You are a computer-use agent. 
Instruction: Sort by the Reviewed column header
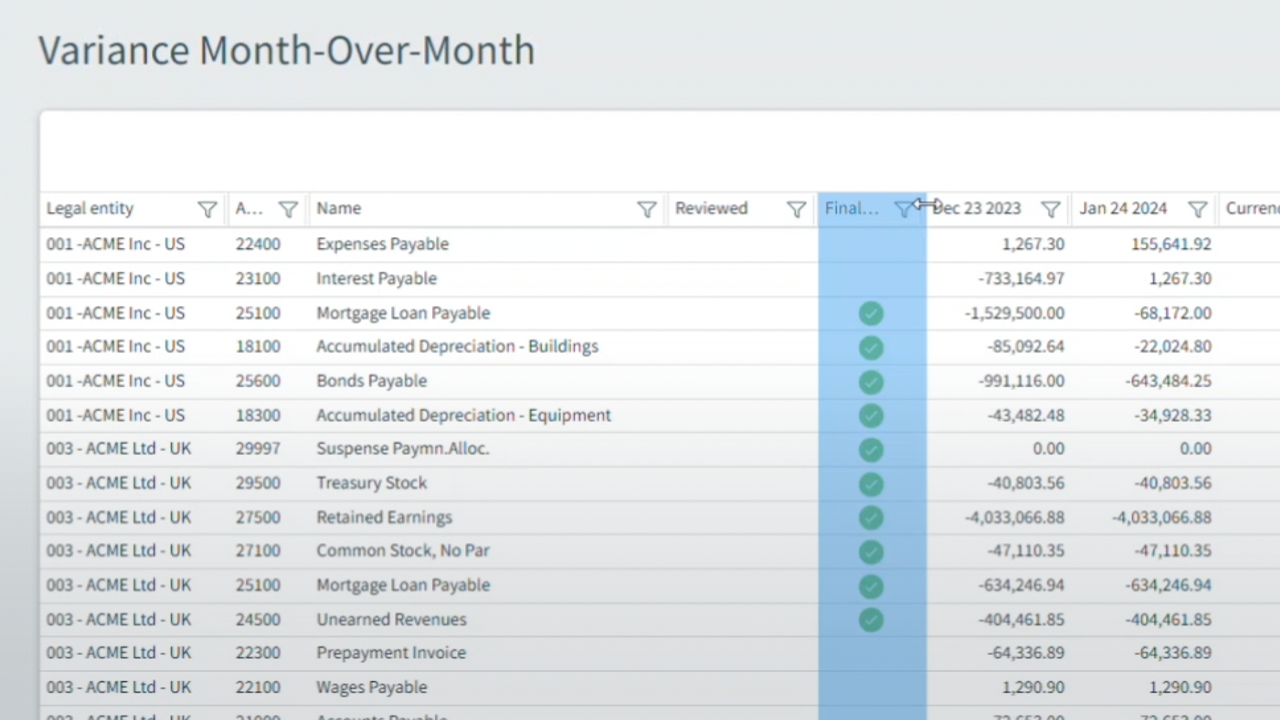pyautogui.click(x=711, y=208)
